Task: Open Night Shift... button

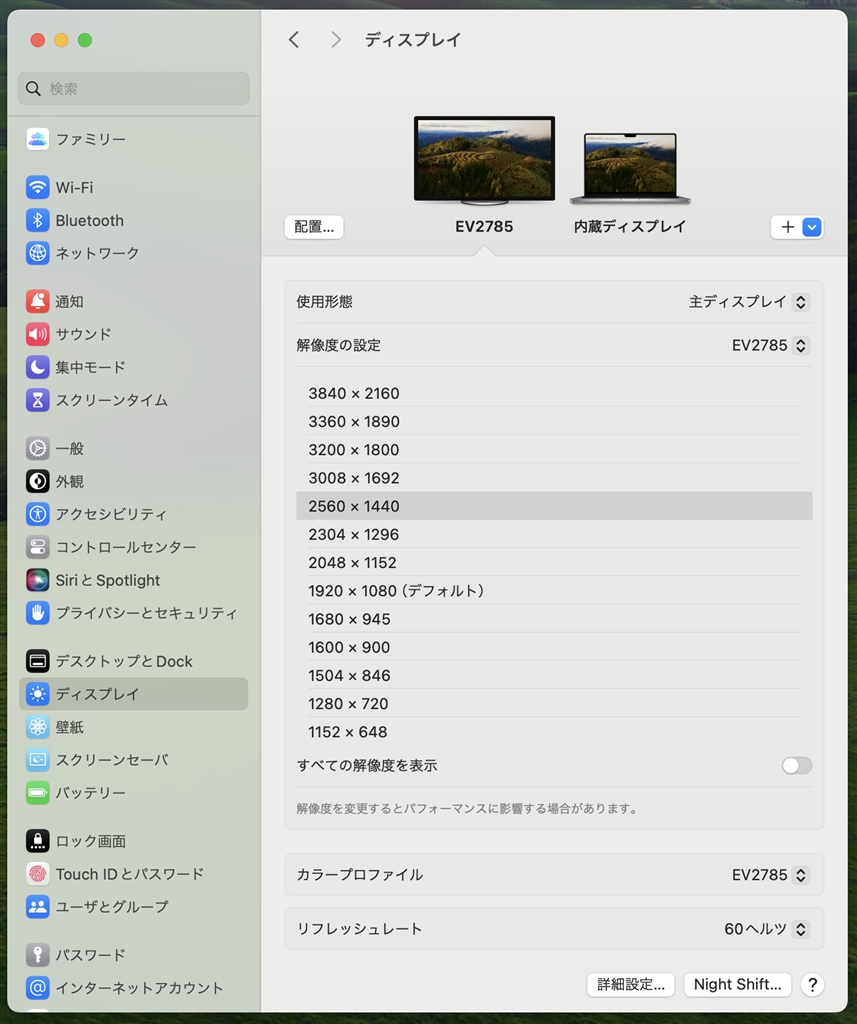Action: [x=737, y=984]
